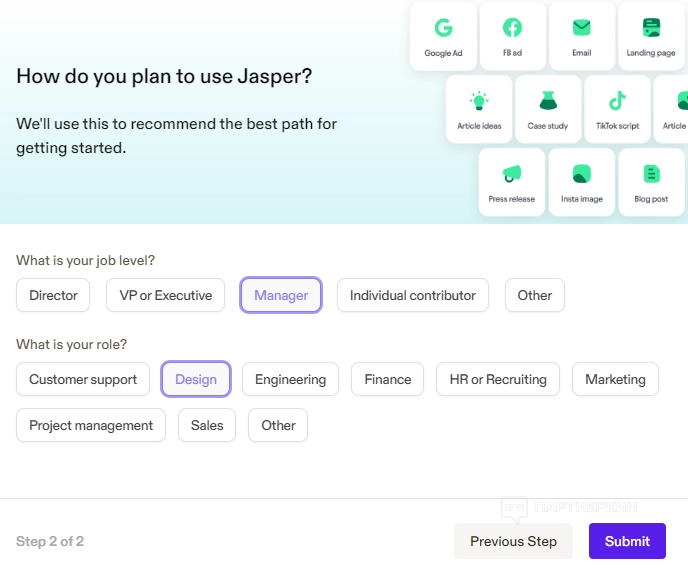Deselect the Manager job level option
The width and height of the screenshot is (688, 576).
pos(281,295)
